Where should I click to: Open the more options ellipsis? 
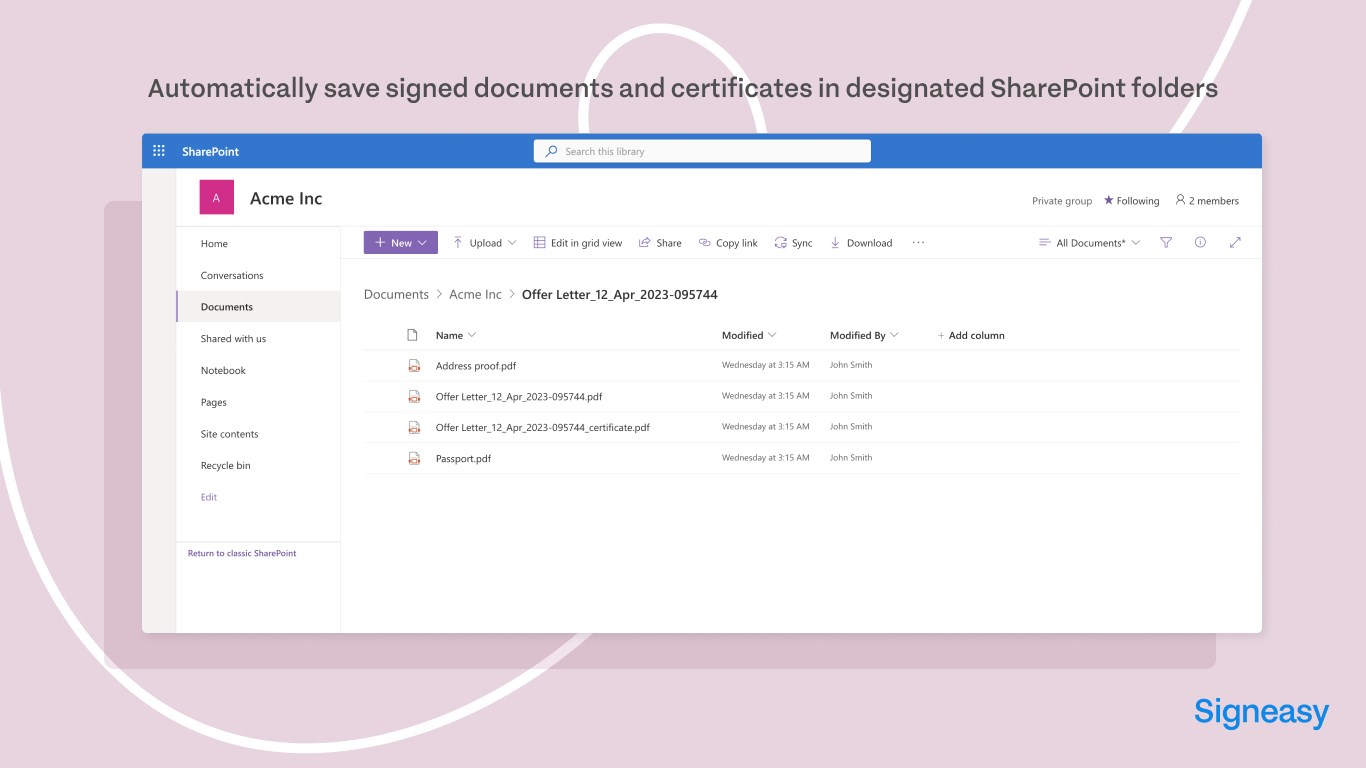[919, 243]
